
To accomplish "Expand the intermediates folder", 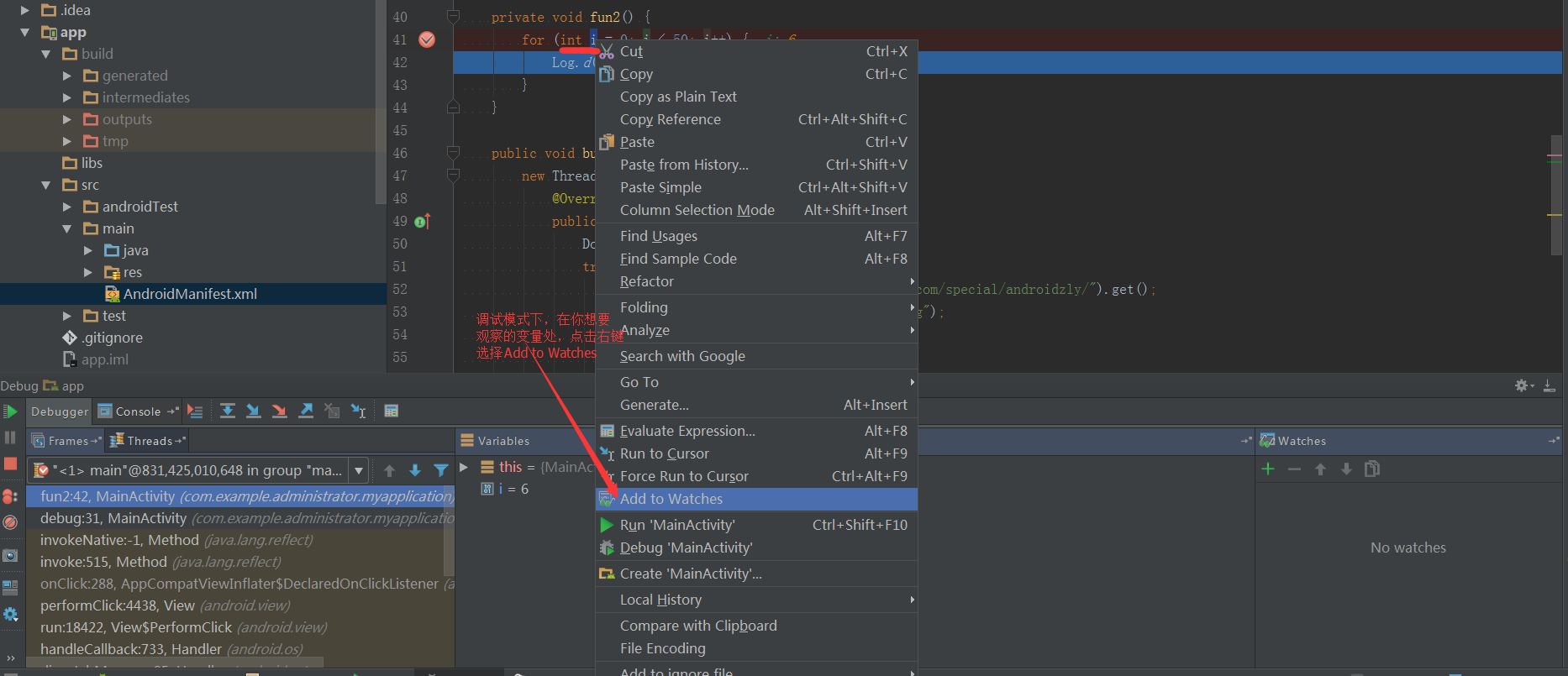I will point(67,97).
